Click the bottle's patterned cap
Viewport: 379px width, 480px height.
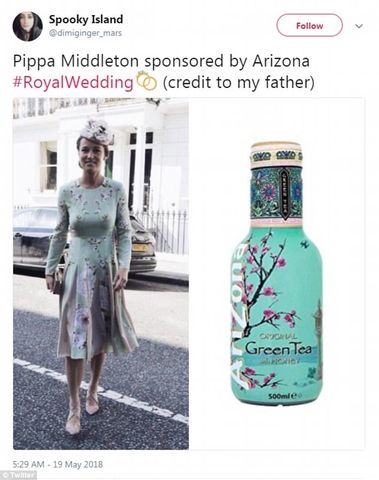tap(276, 155)
